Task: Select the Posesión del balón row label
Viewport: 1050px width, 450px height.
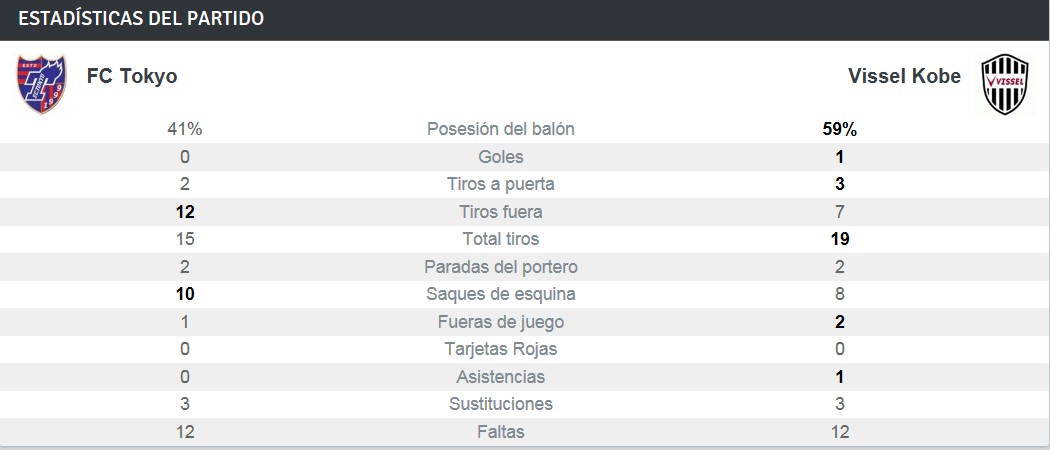Action: 500,129
